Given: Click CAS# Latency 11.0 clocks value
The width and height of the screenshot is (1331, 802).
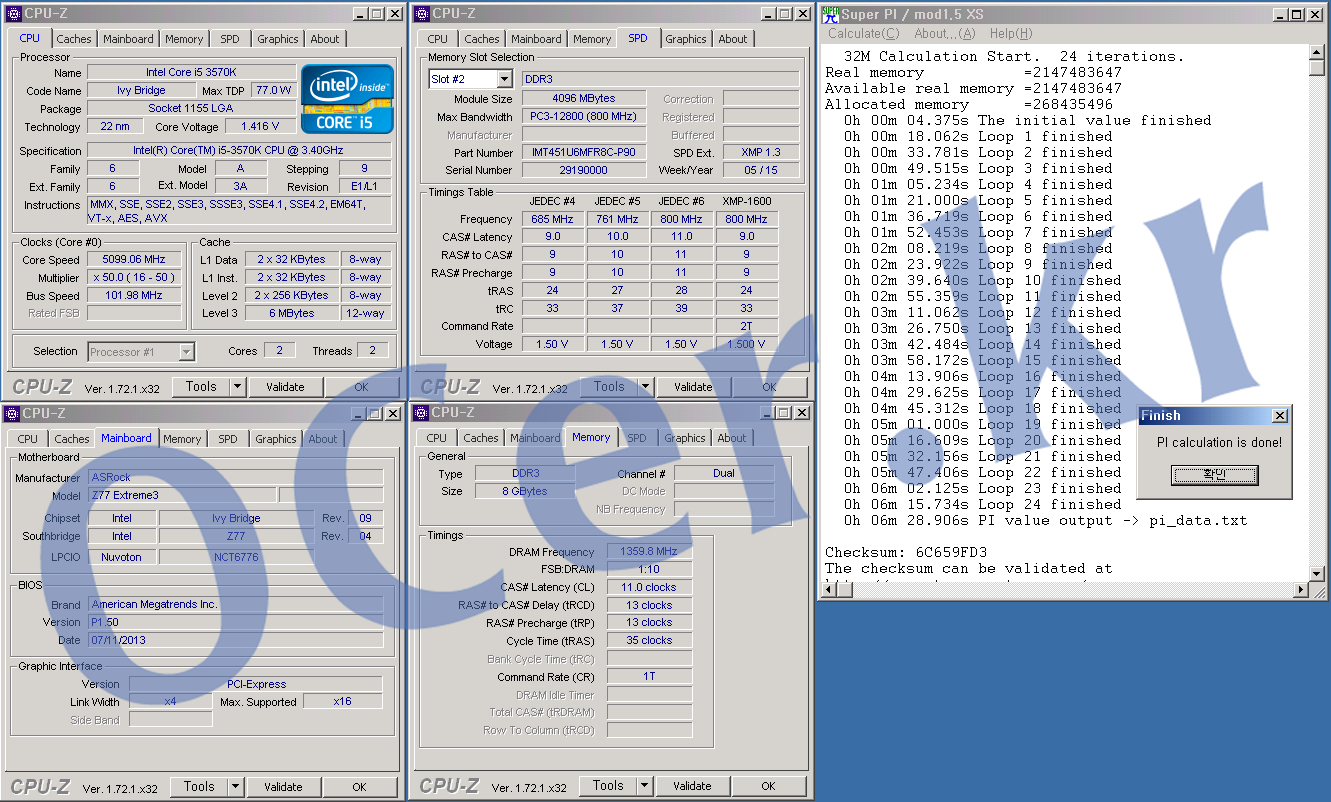Looking at the screenshot, I should click(648, 587).
